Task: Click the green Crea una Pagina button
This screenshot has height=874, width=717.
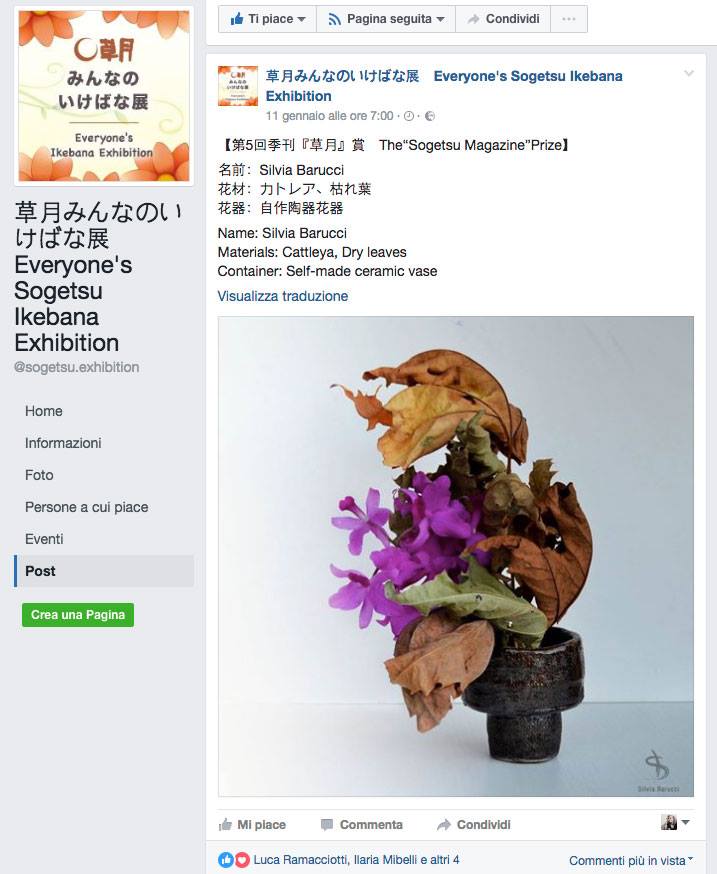Action: point(78,615)
